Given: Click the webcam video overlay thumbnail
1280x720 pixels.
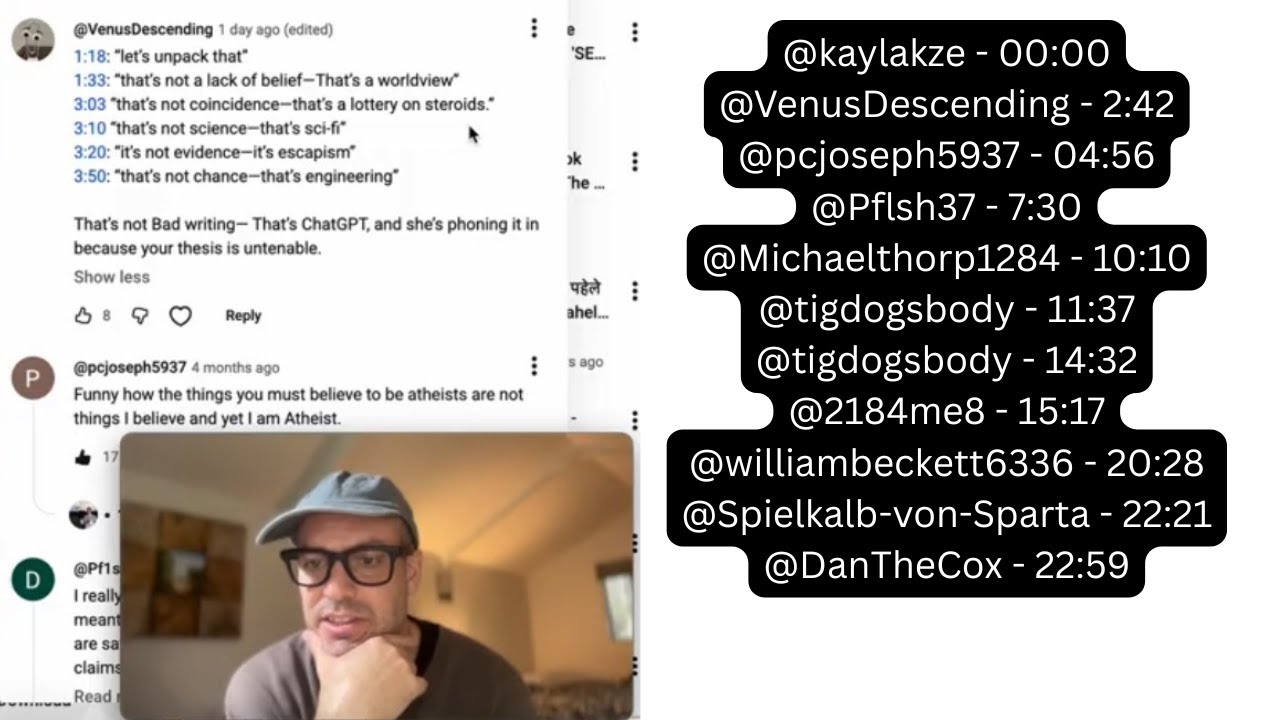Looking at the screenshot, I should point(377,575).
